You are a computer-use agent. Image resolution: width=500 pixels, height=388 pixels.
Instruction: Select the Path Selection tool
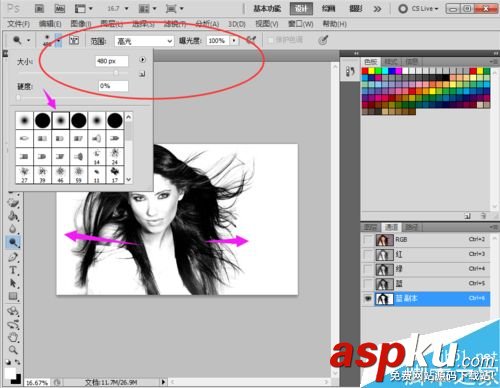pyautogui.click(x=13, y=283)
